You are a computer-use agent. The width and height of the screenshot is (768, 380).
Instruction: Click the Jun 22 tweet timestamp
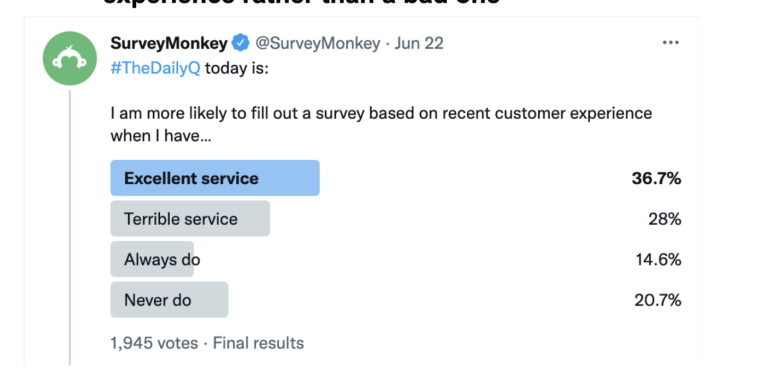(x=419, y=43)
